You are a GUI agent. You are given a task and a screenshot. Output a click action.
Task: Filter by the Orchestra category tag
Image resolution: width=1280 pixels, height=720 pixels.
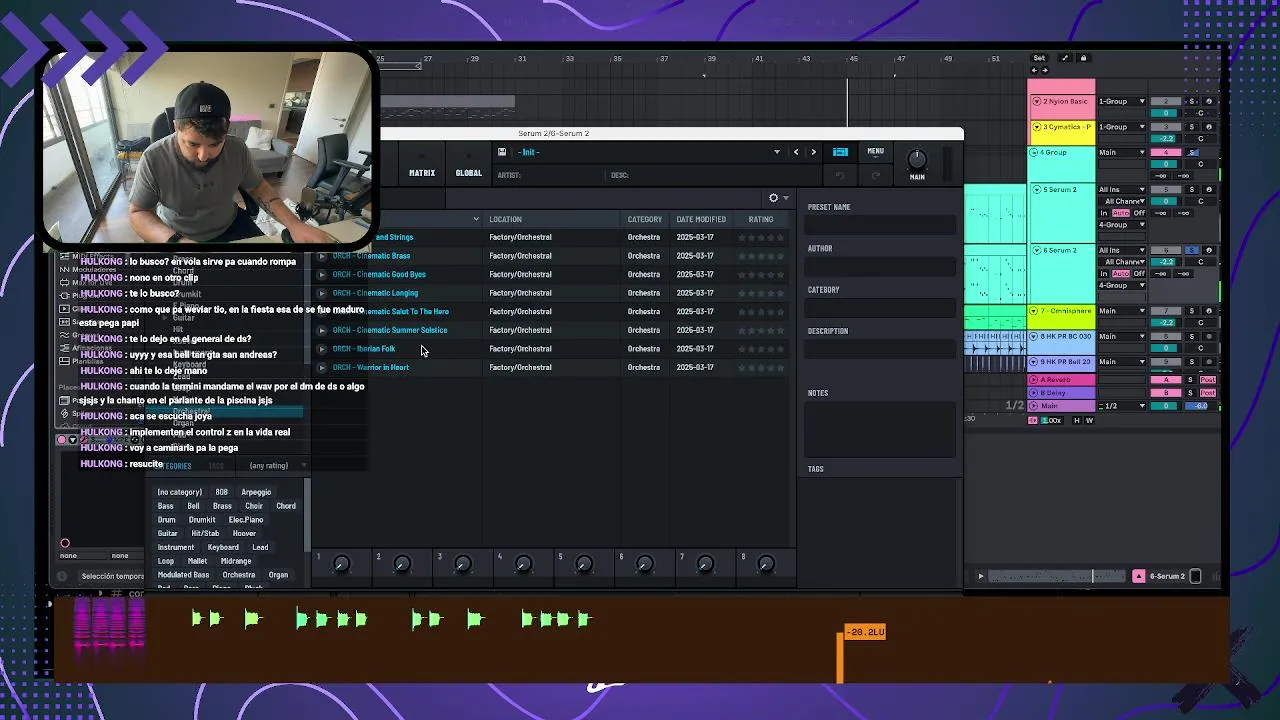pos(239,575)
